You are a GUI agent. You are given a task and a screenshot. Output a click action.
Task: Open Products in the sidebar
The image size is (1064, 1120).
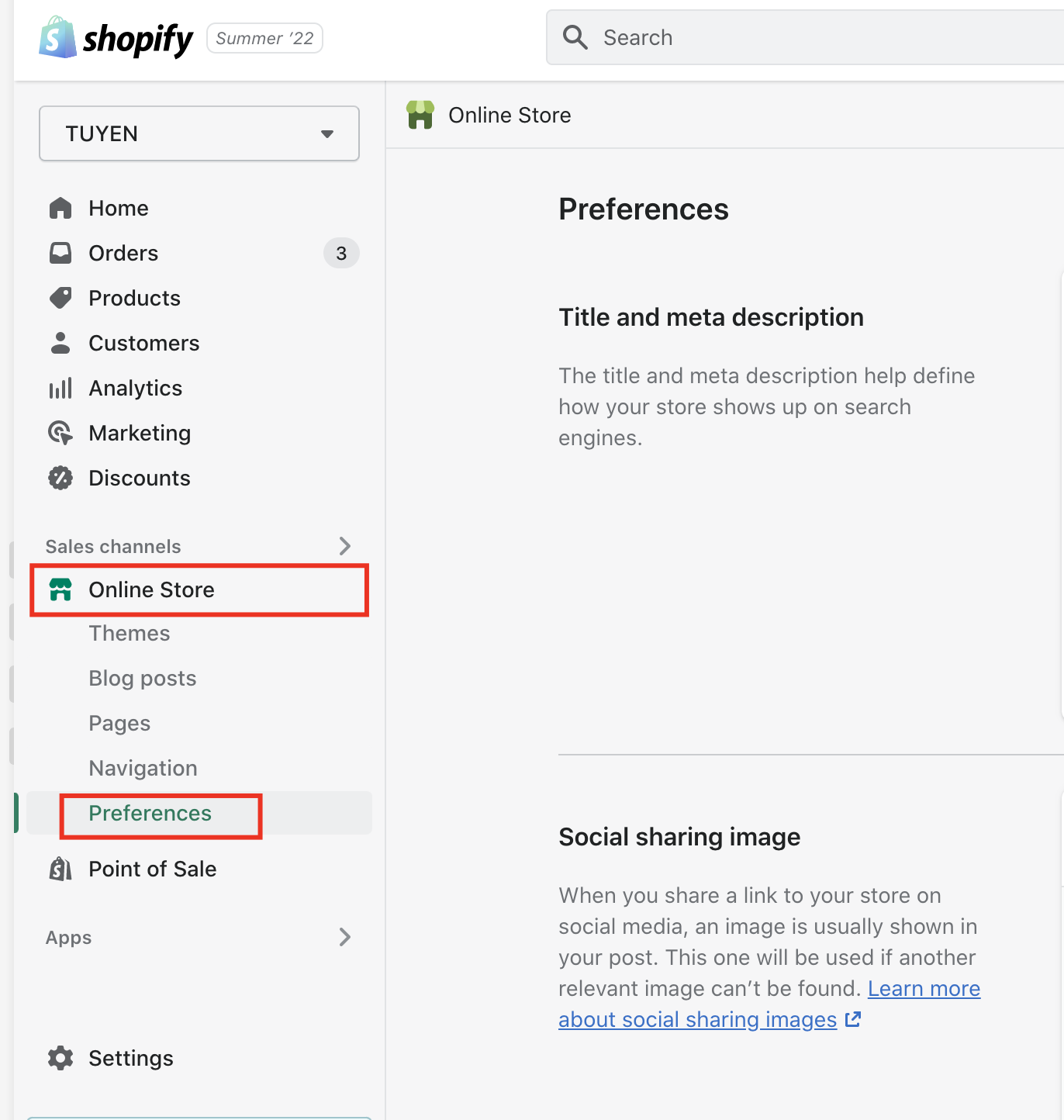tap(135, 298)
